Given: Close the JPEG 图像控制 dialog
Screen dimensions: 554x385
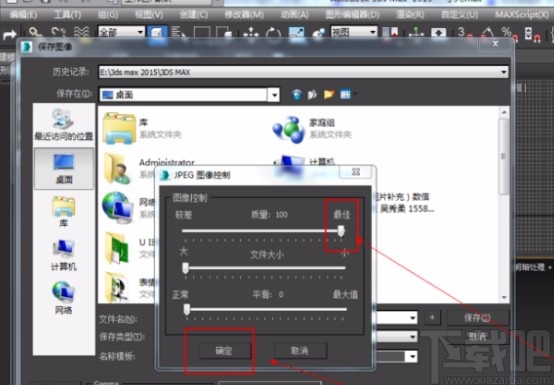Looking at the screenshot, I should point(355,172).
